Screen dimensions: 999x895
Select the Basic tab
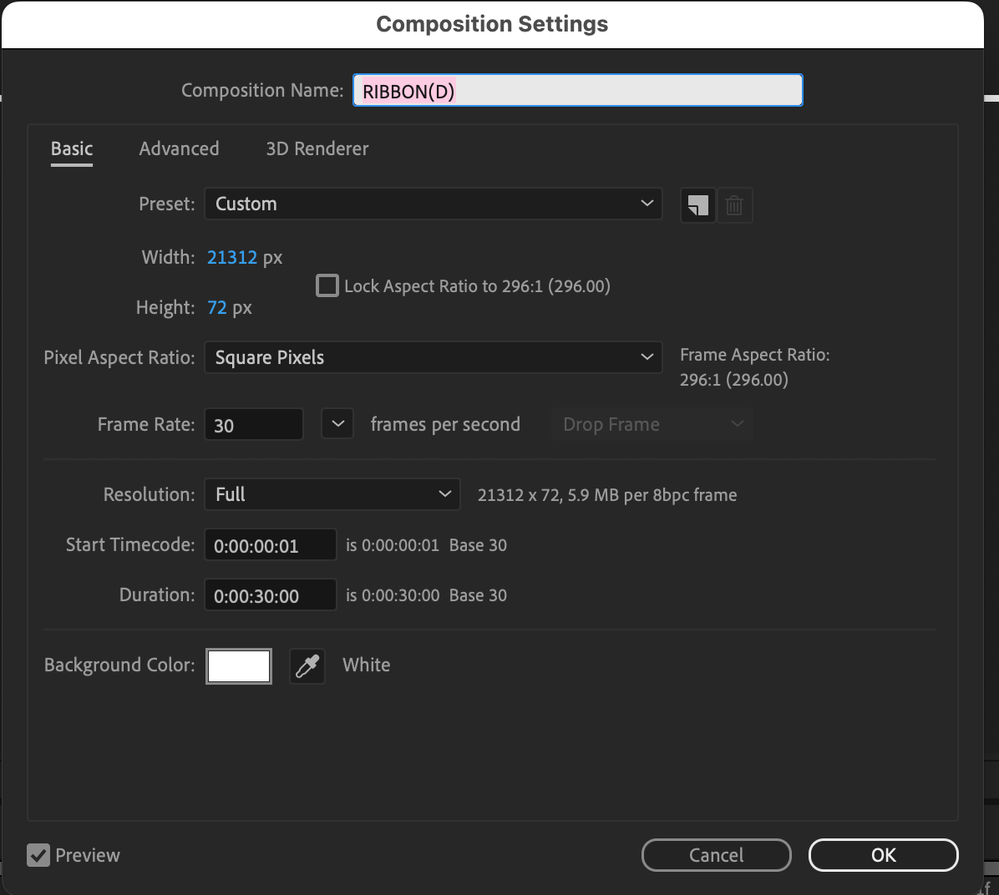[x=72, y=149]
